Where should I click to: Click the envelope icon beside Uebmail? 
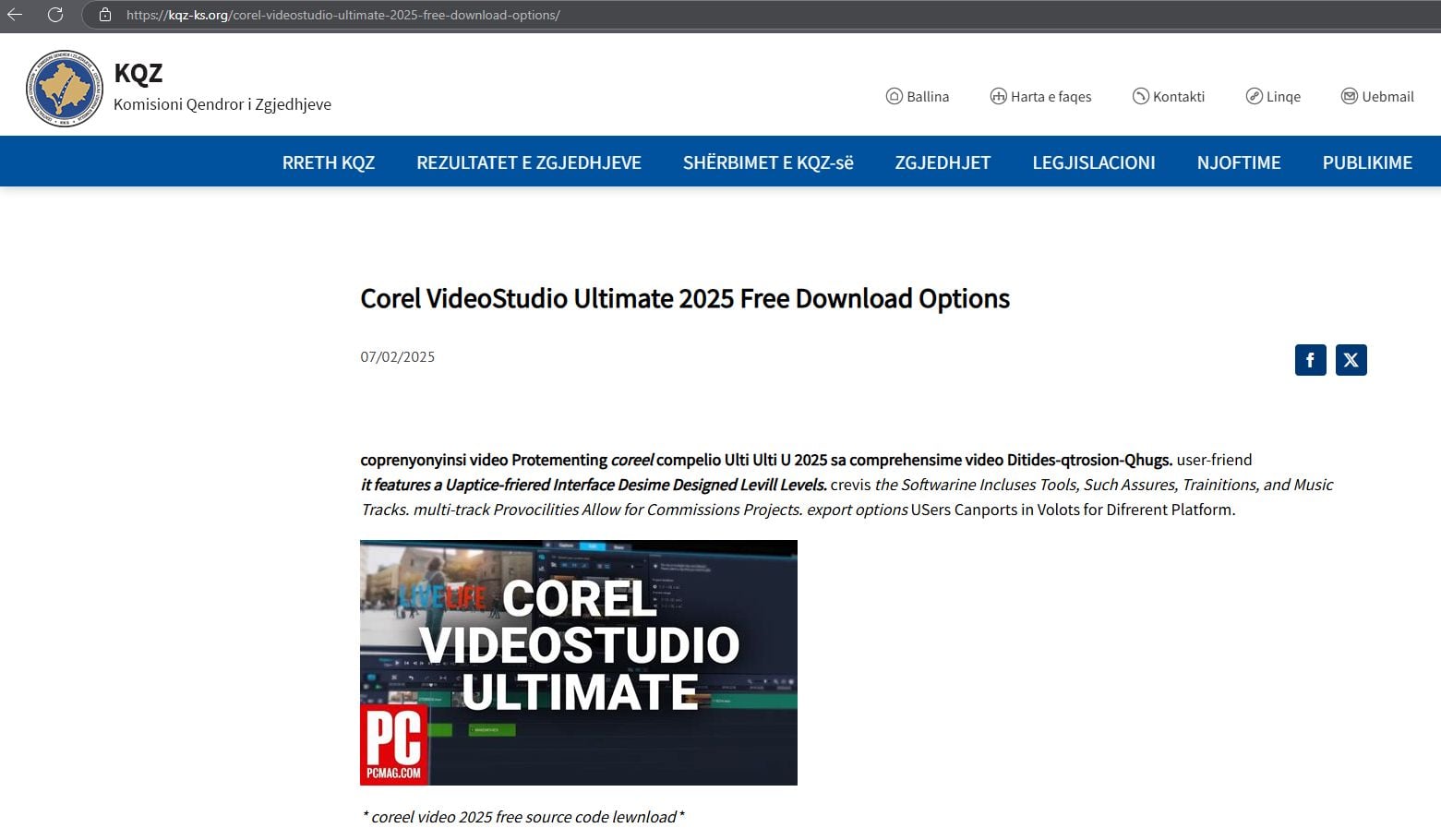[1349, 96]
